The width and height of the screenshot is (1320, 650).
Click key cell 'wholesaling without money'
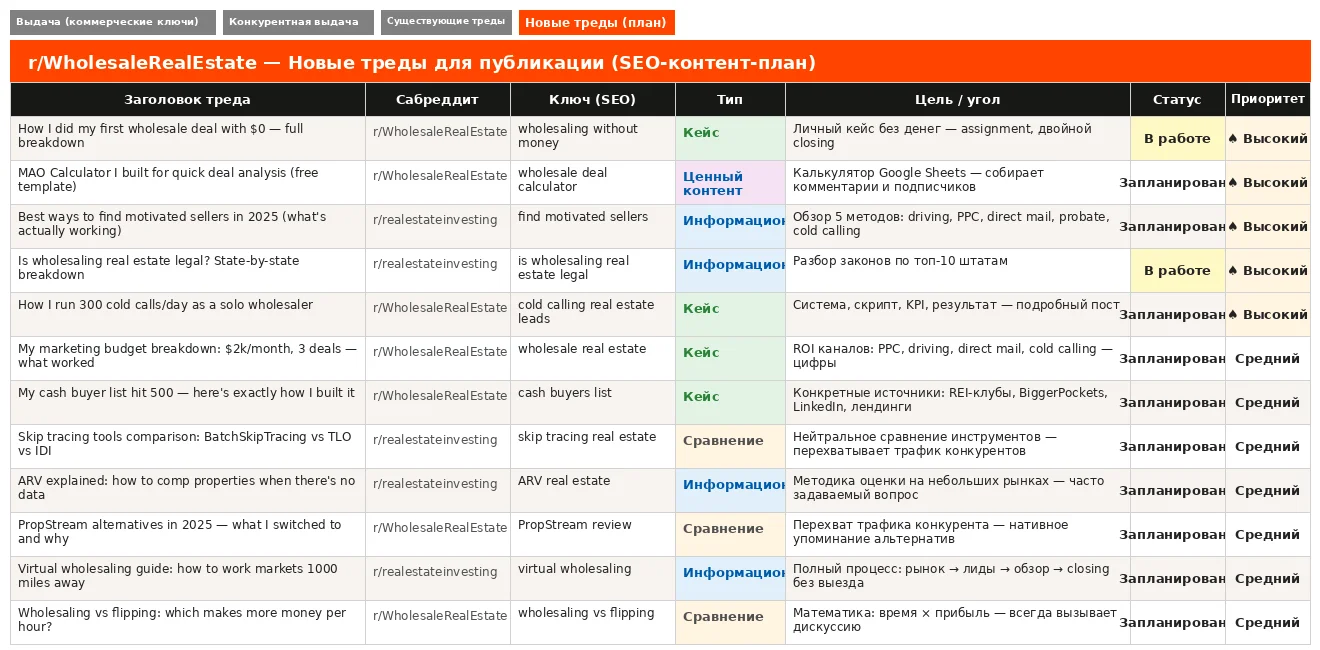pyautogui.click(x=593, y=139)
